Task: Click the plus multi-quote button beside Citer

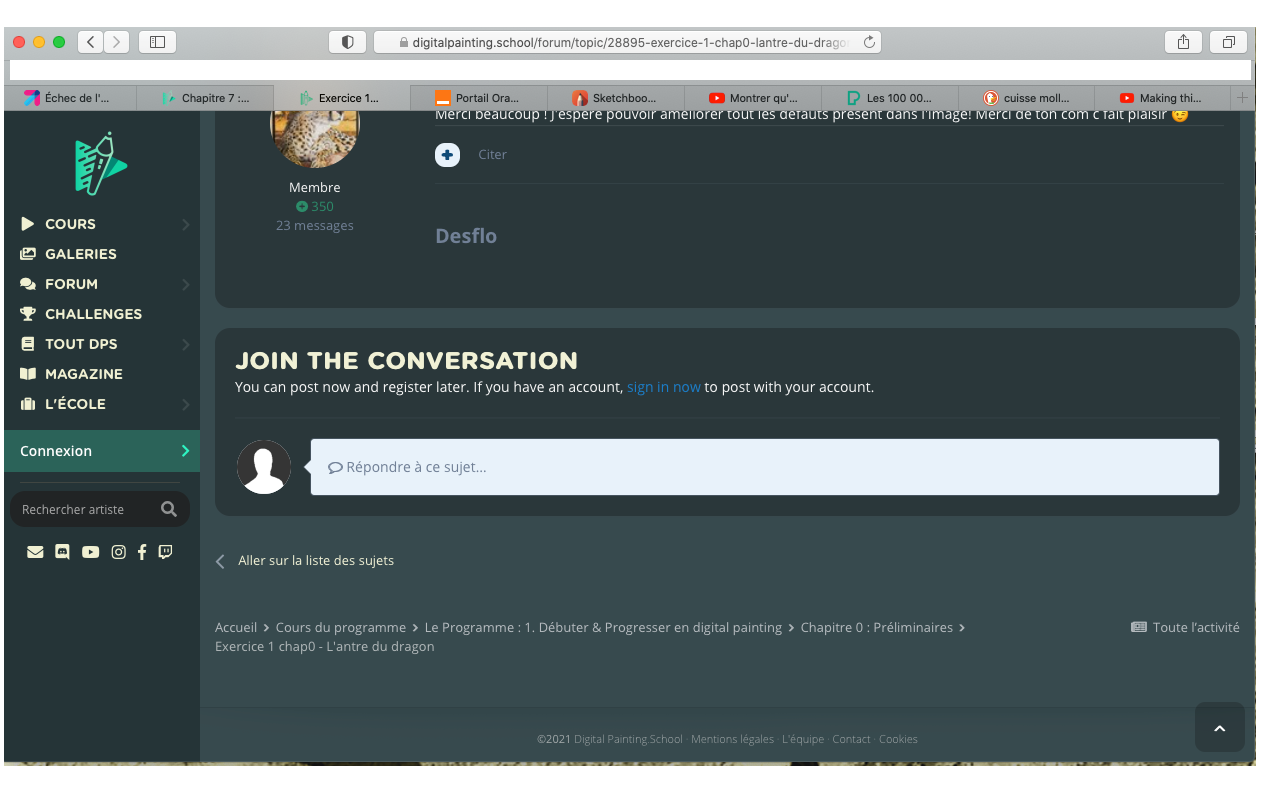Action: coord(447,155)
